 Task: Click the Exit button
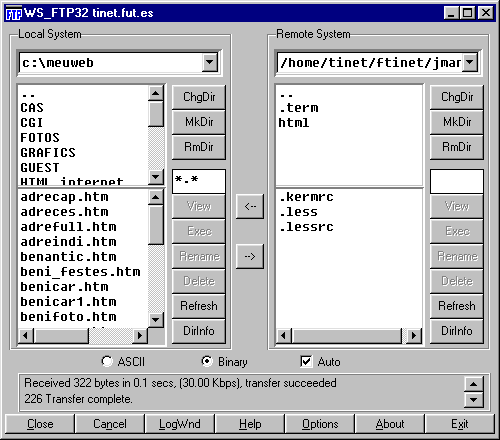click(x=460, y=424)
